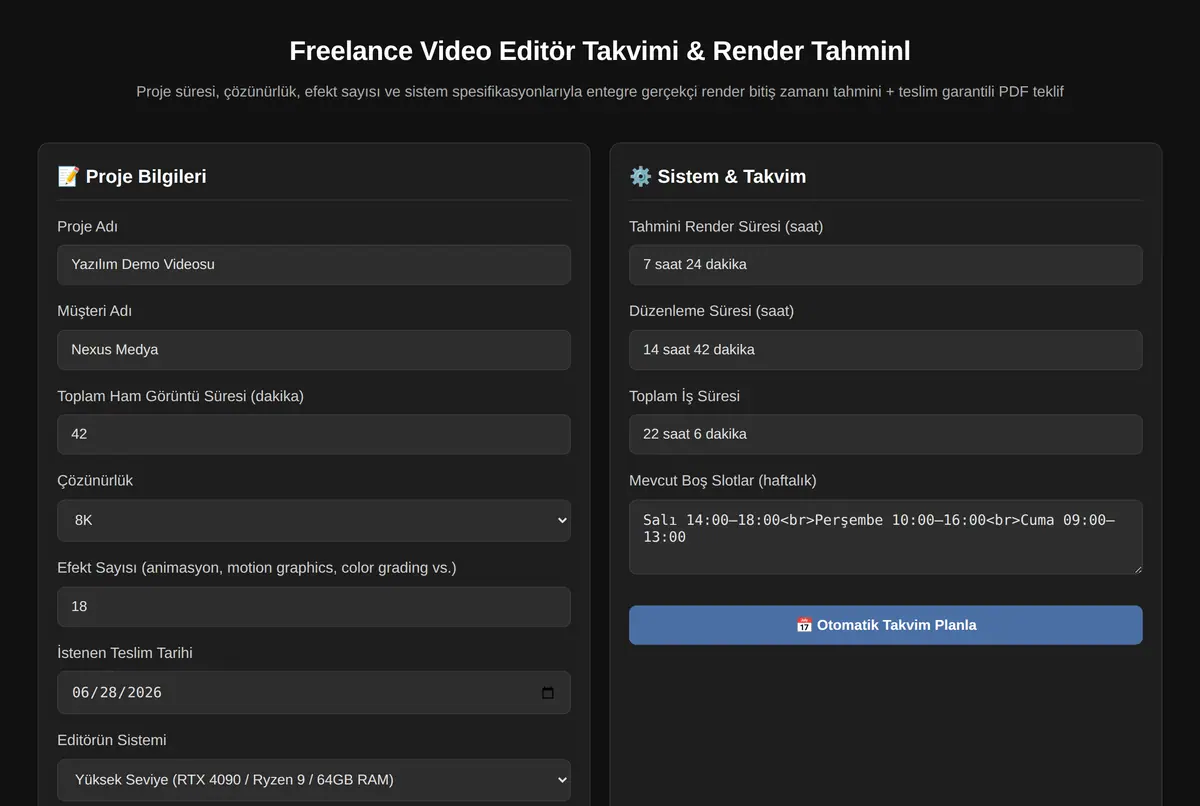The height and width of the screenshot is (806, 1200).
Task: Focus the Müşteri Adı field containing Nexus Medya
Action: pyautogui.click(x=314, y=349)
